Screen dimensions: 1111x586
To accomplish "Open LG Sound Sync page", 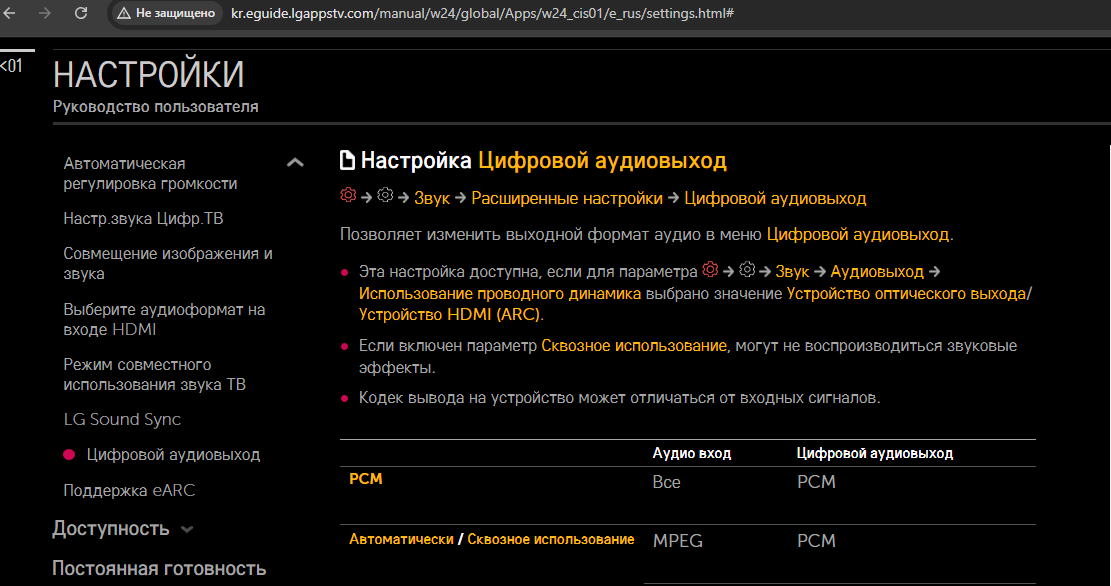I will point(122,419).
